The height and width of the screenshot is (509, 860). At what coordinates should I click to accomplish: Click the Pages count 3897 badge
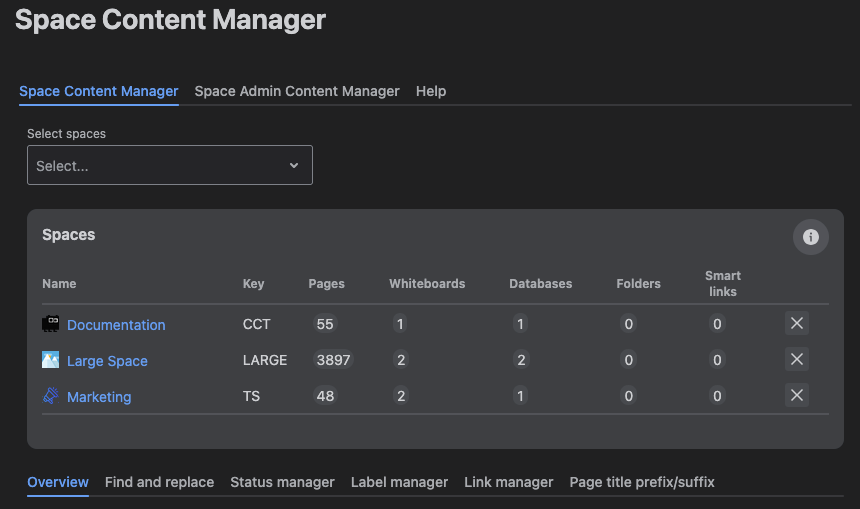(333, 360)
